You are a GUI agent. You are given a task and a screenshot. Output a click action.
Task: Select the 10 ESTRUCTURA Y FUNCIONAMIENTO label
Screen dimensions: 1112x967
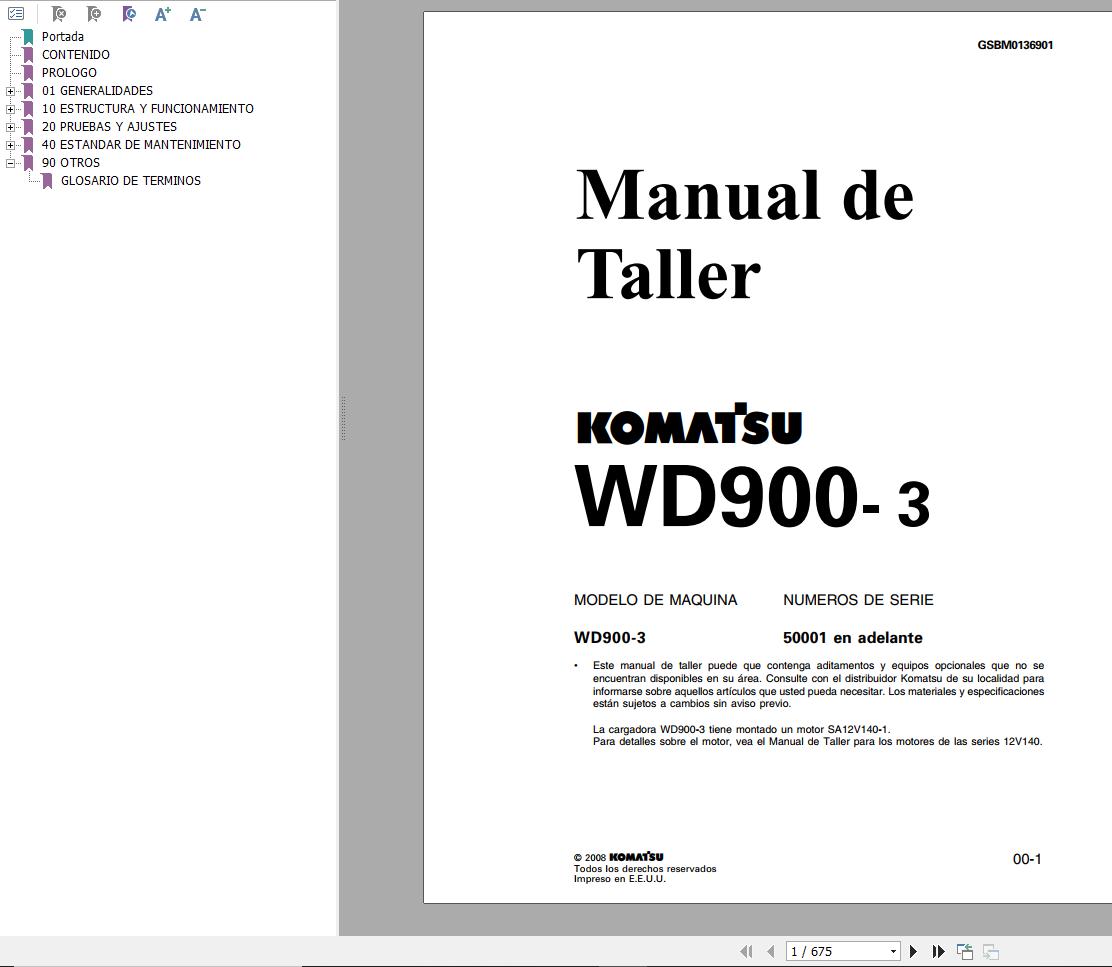pyautogui.click(x=148, y=108)
